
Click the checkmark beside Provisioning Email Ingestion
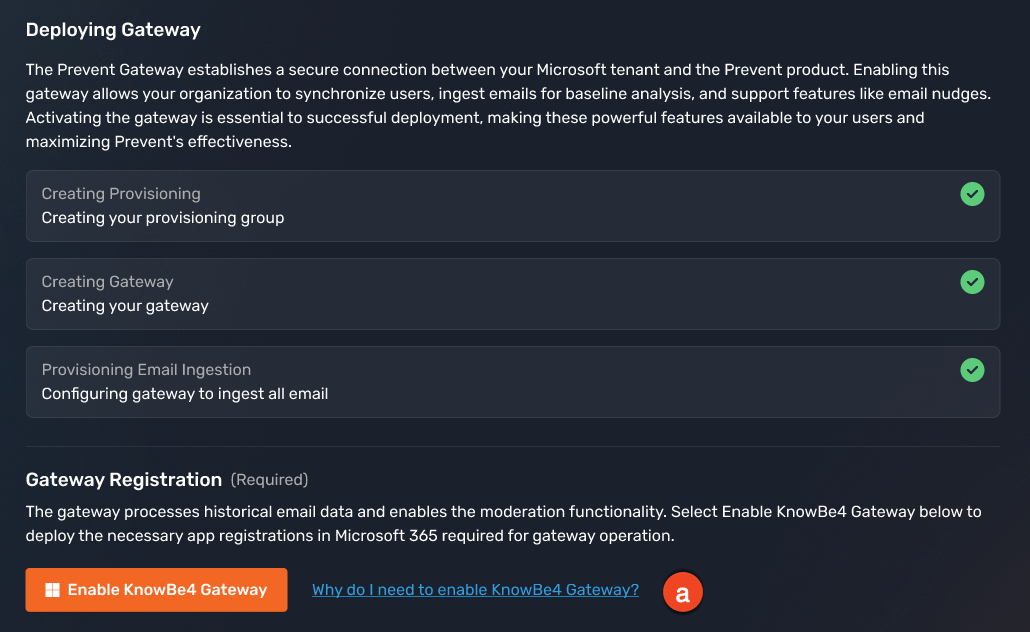972,370
